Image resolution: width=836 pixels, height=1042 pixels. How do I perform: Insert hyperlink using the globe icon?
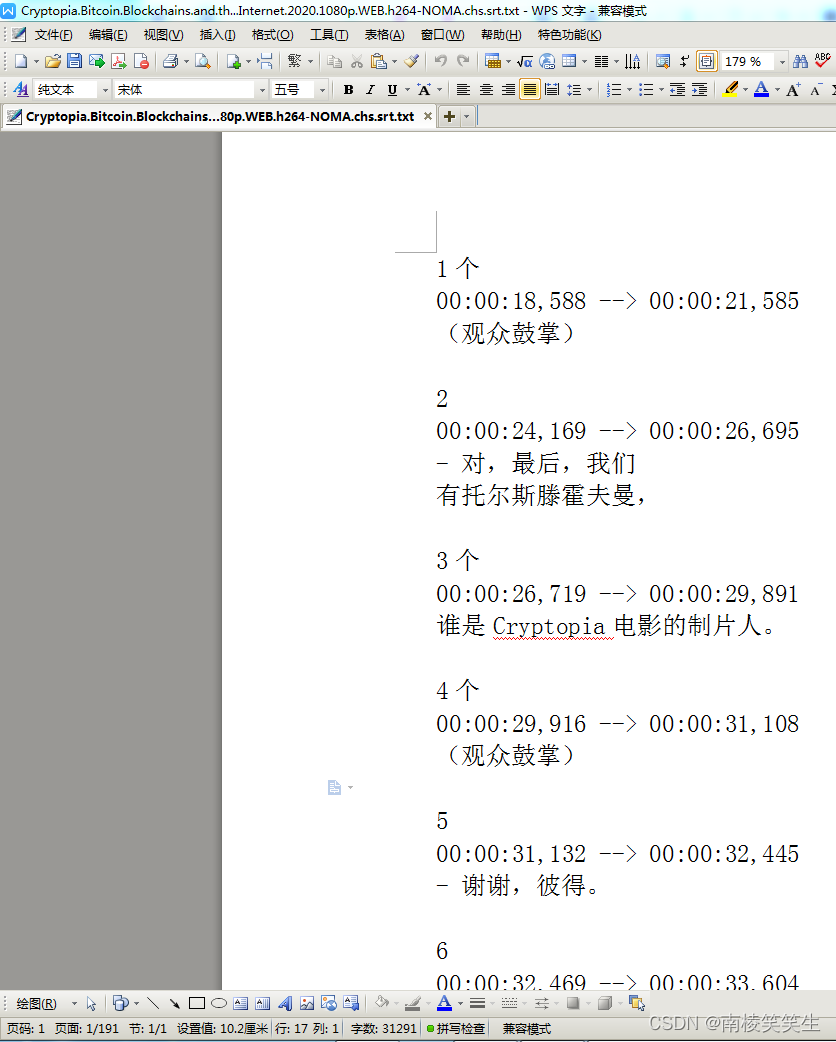547,62
